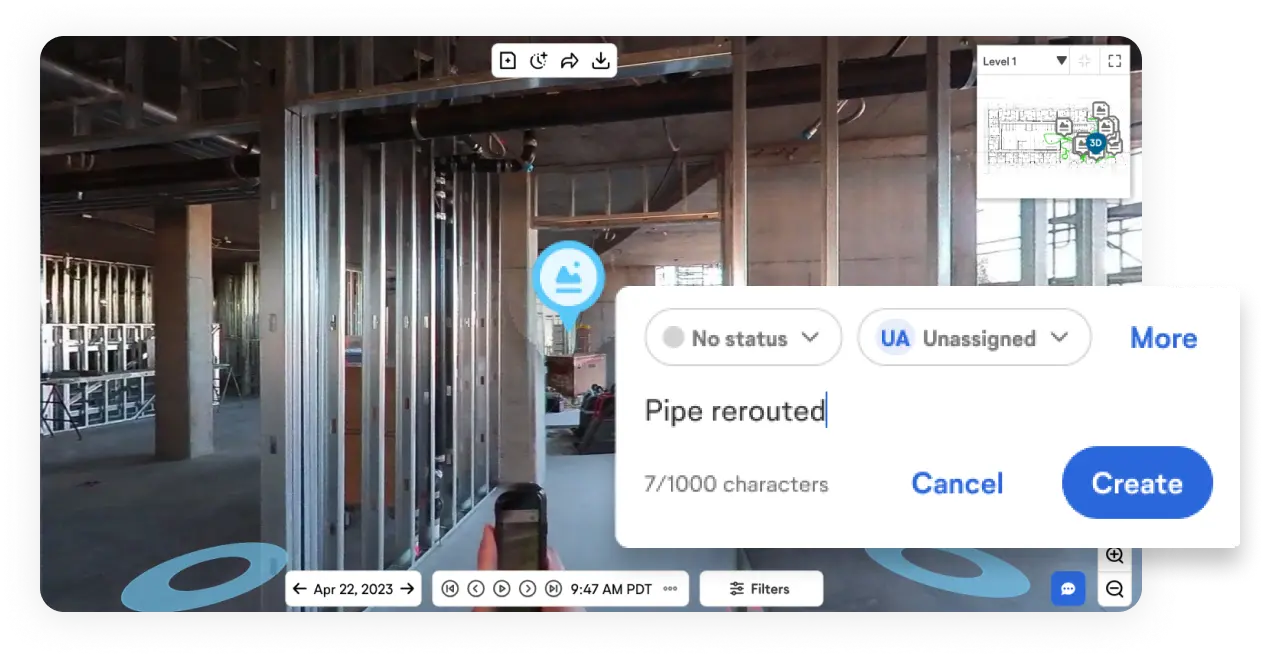Go to previous capture date
This screenshot has height=656, width=1264.
(x=299, y=589)
